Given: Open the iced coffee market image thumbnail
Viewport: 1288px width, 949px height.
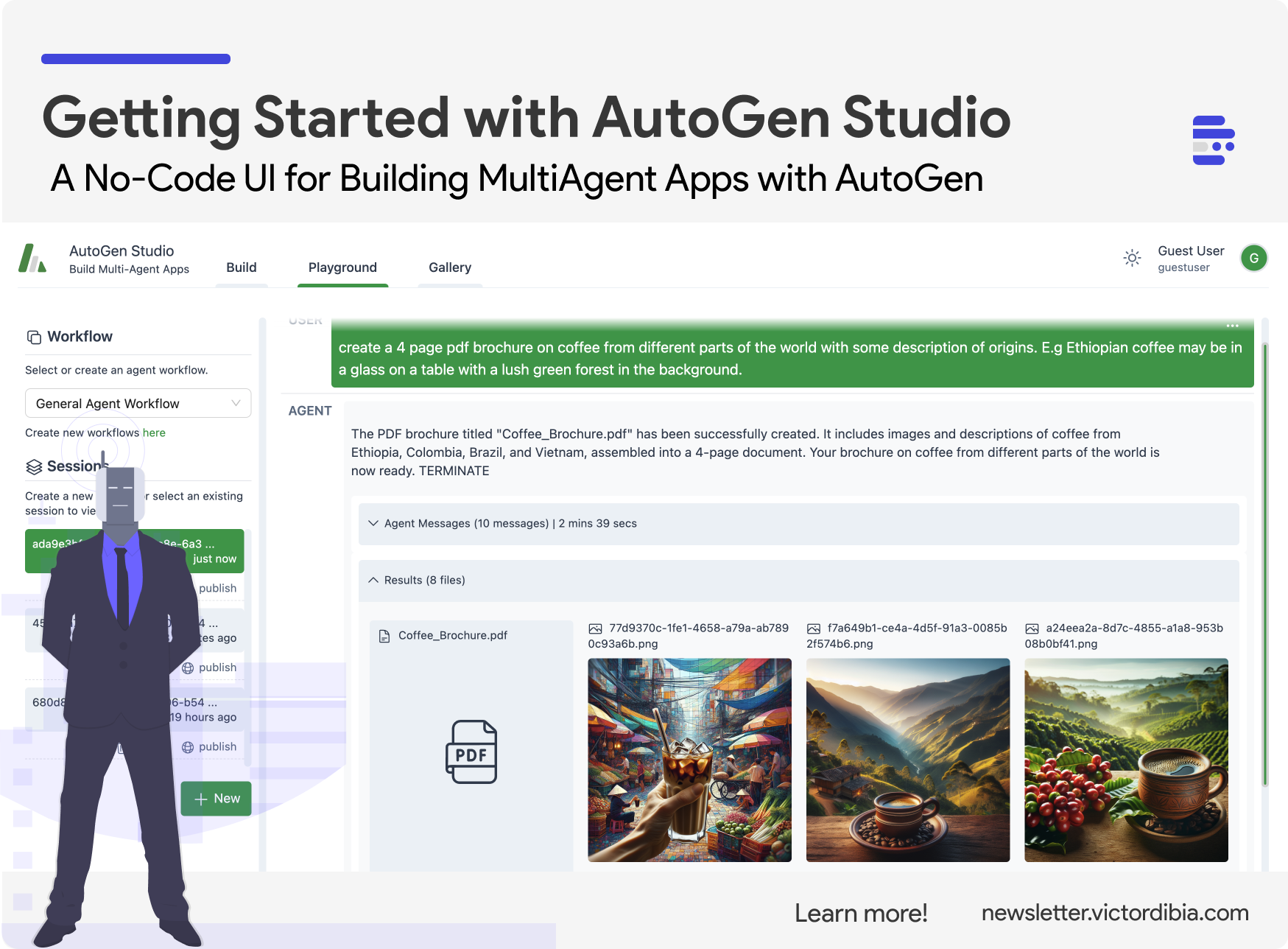Looking at the screenshot, I should 689,760.
